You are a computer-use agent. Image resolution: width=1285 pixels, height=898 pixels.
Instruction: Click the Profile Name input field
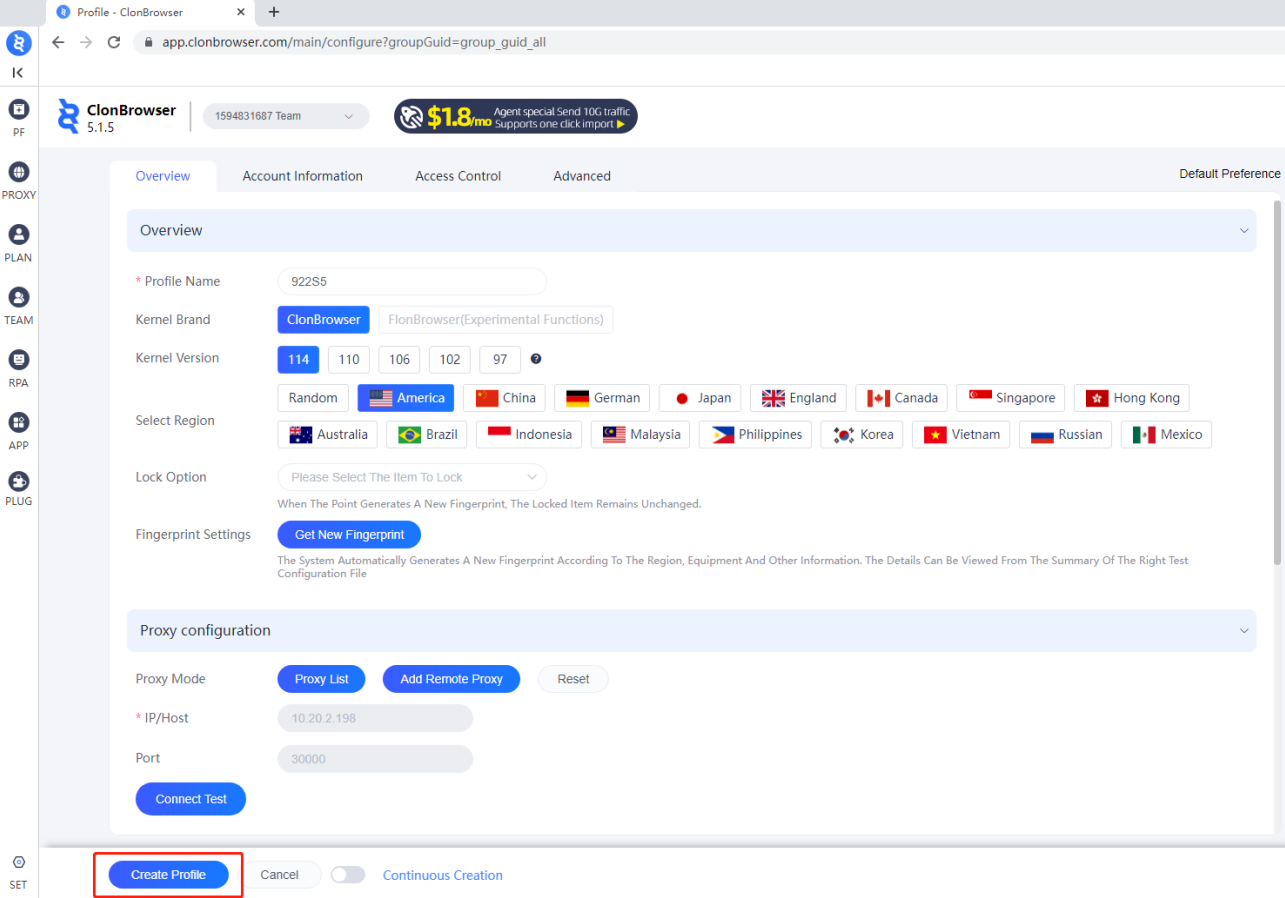click(x=412, y=282)
